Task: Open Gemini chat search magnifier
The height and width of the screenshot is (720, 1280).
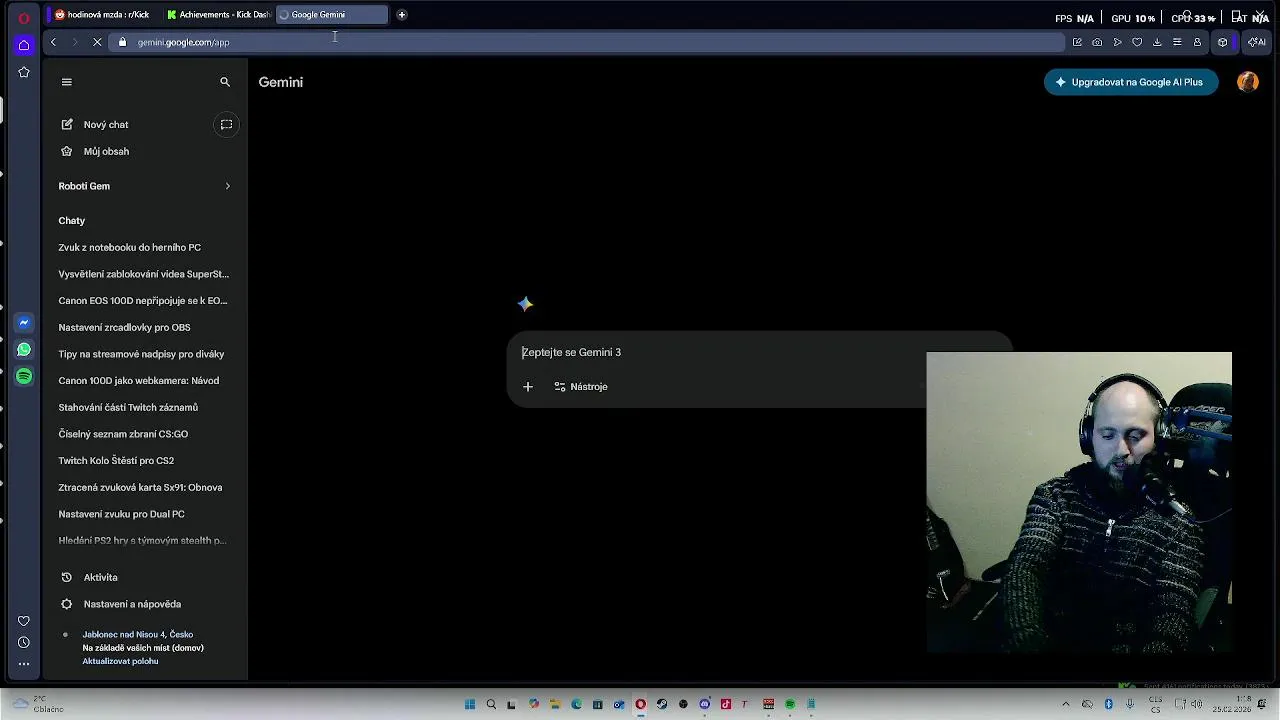Action: (x=225, y=82)
